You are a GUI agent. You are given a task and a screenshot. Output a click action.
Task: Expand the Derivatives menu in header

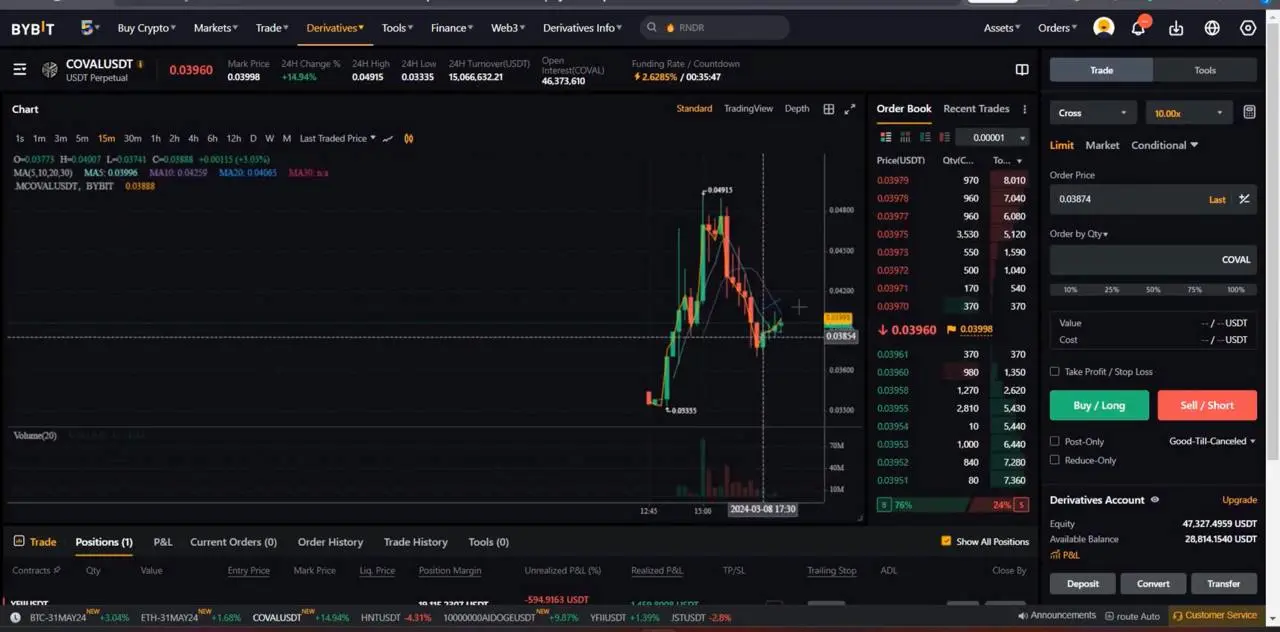coord(335,28)
